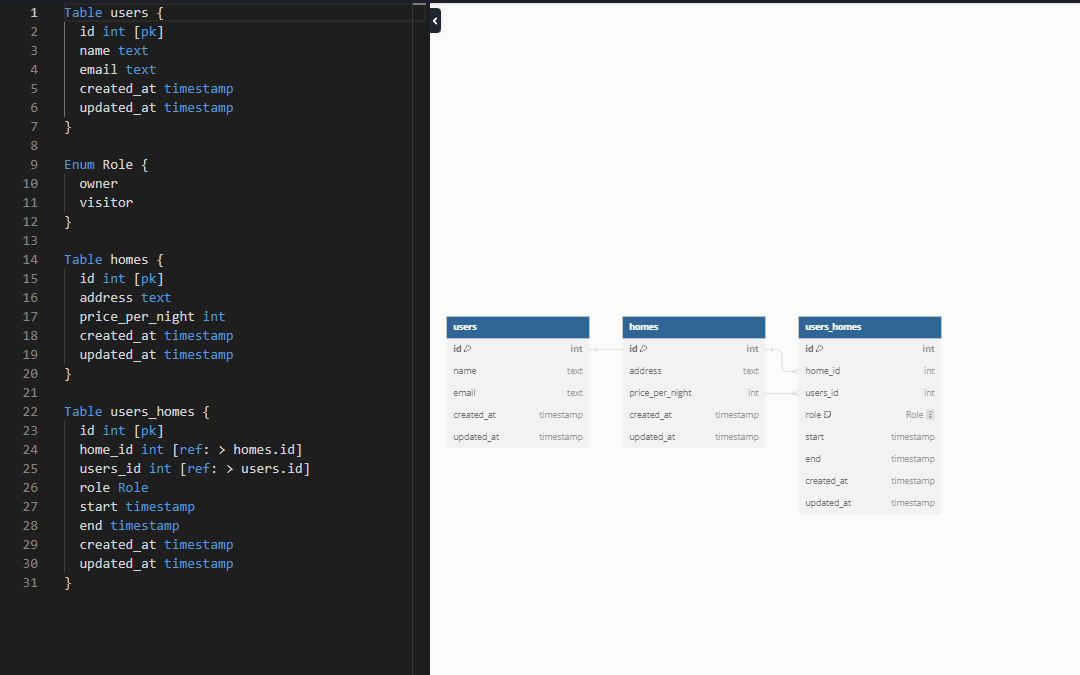Image resolution: width=1080 pixels, height=675 pixels.
Task: Click the end field row in users_homes table
Action: [x=870, y=459]
